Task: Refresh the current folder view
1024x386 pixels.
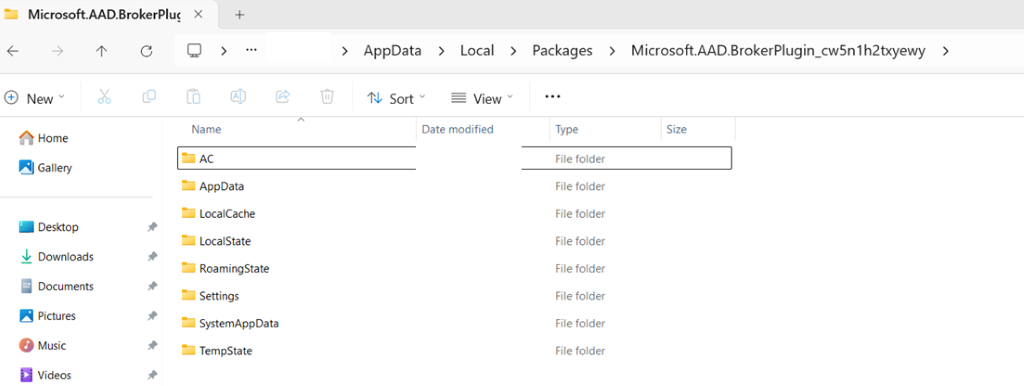Action: point(146,51)
